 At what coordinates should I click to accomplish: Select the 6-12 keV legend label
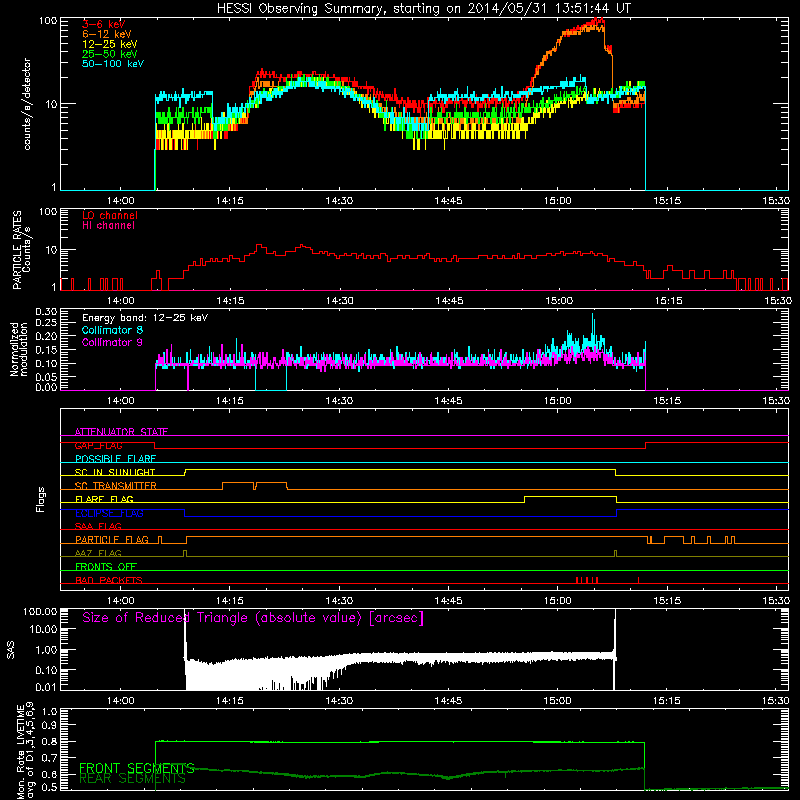click(107, 34)
